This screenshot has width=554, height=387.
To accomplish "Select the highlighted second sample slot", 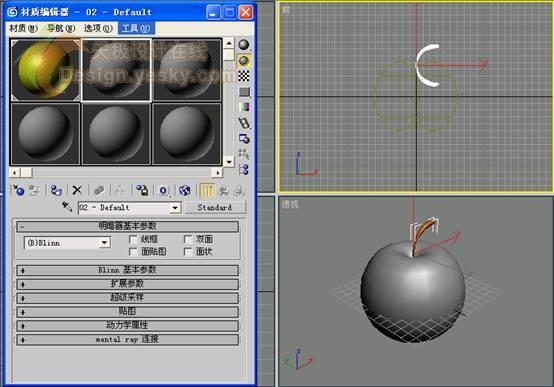I will click(x=116, y=70).
